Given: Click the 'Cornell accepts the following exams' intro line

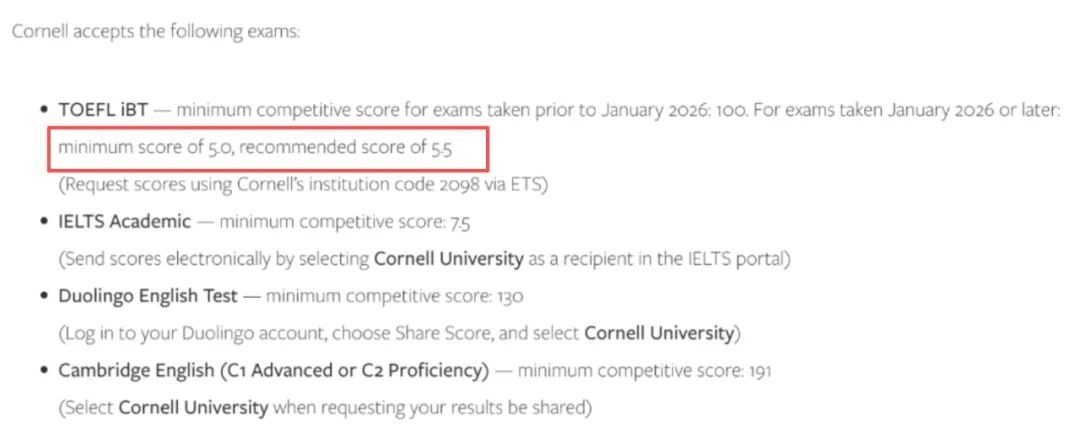Looking at the screenshot, I should 156,30.
